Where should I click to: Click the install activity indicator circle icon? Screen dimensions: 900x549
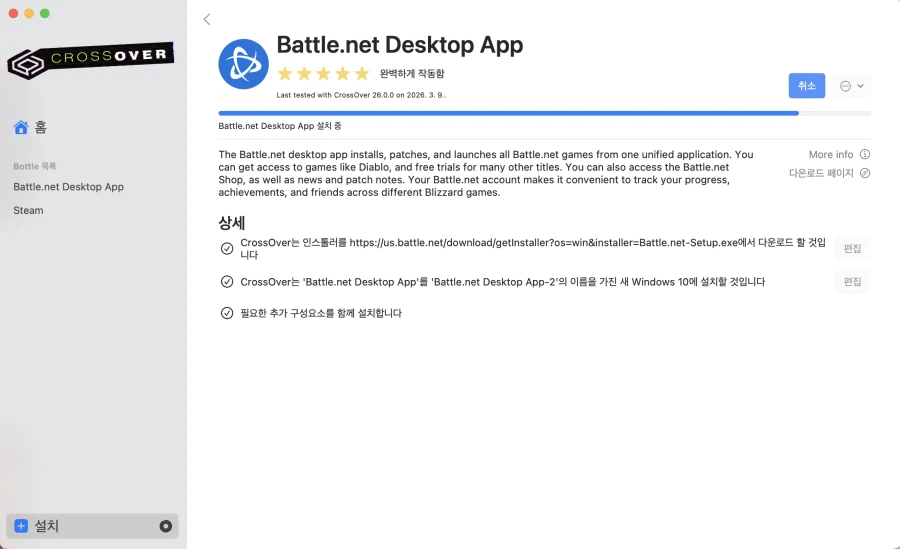coord(165,526)
